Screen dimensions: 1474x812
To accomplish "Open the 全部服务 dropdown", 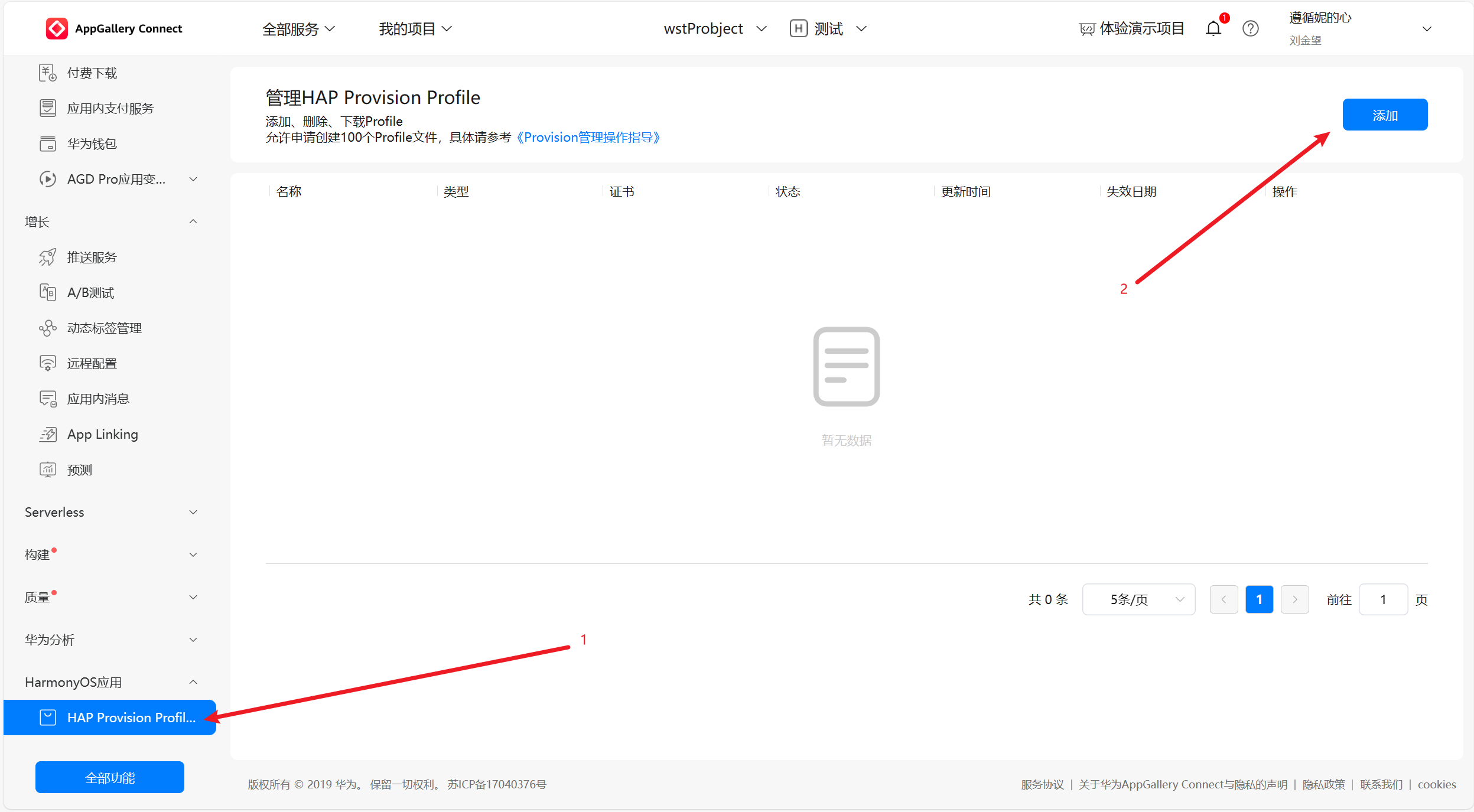I will 298,28.
